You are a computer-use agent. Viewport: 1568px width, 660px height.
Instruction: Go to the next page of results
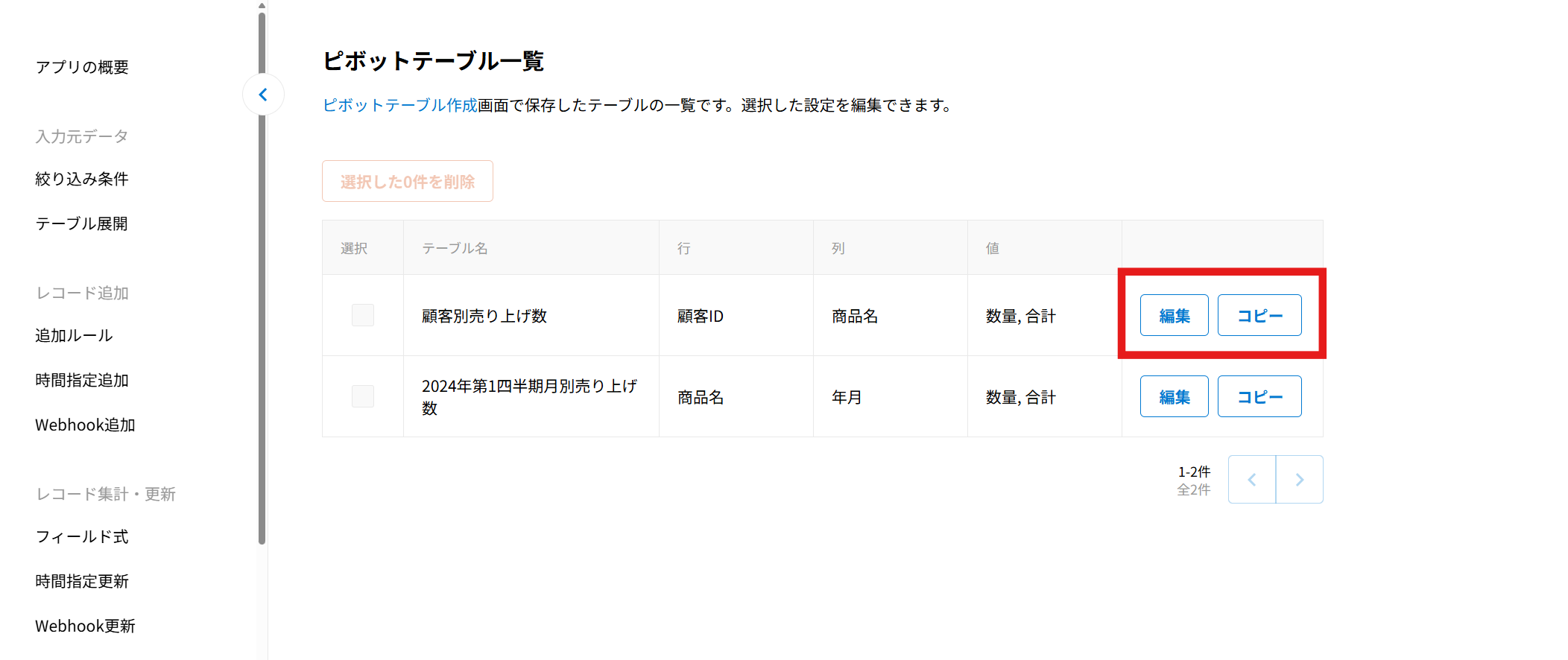click(1299, 480)
